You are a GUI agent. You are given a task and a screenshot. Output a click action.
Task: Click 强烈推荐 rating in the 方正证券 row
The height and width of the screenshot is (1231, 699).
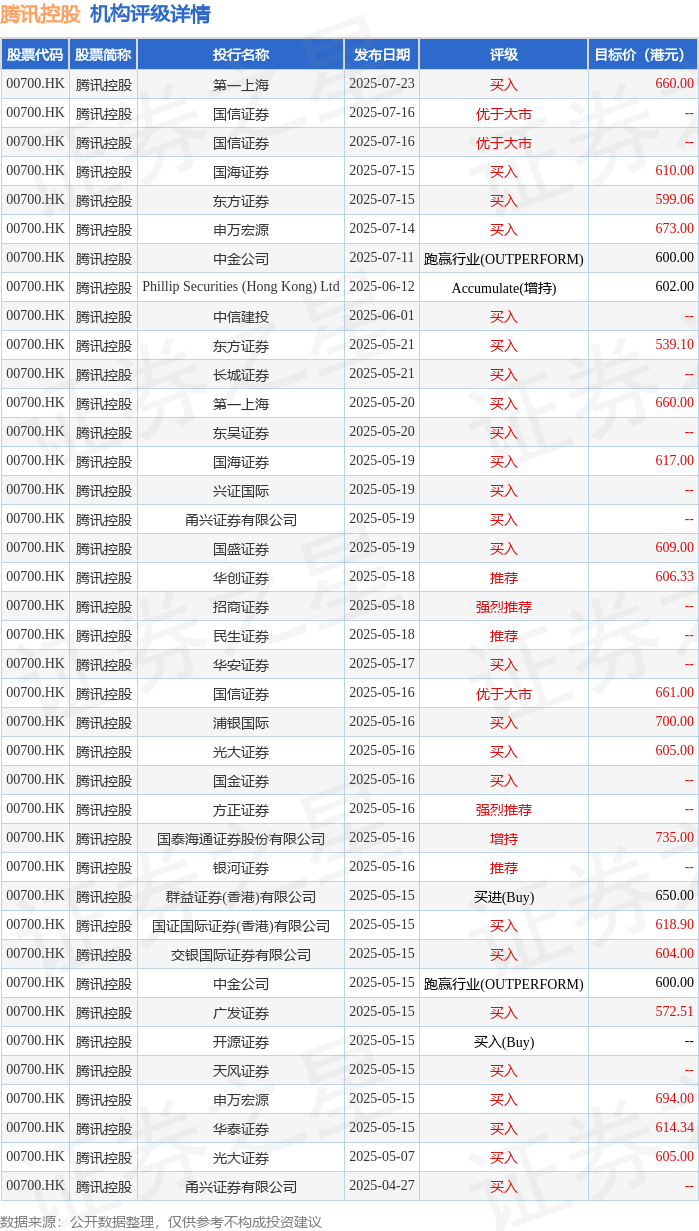[503, 810]
